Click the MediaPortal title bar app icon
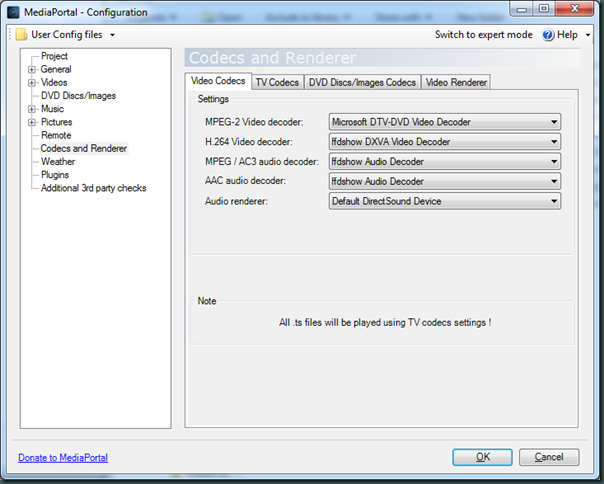604x484 pixels. [x=13, y=12]
